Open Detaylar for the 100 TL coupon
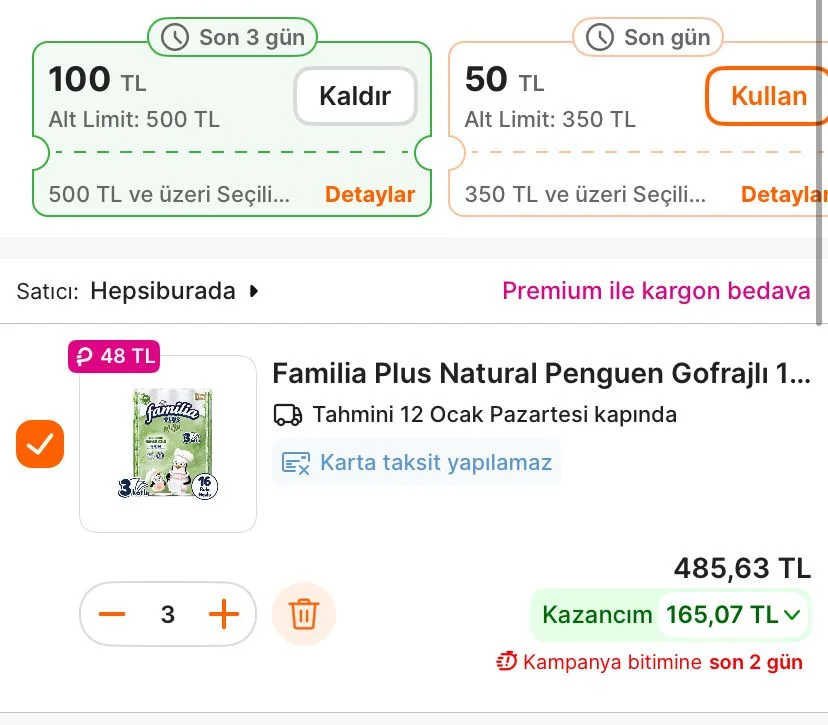828x725 pixels. pyautogui.click(x=369, y=194)
